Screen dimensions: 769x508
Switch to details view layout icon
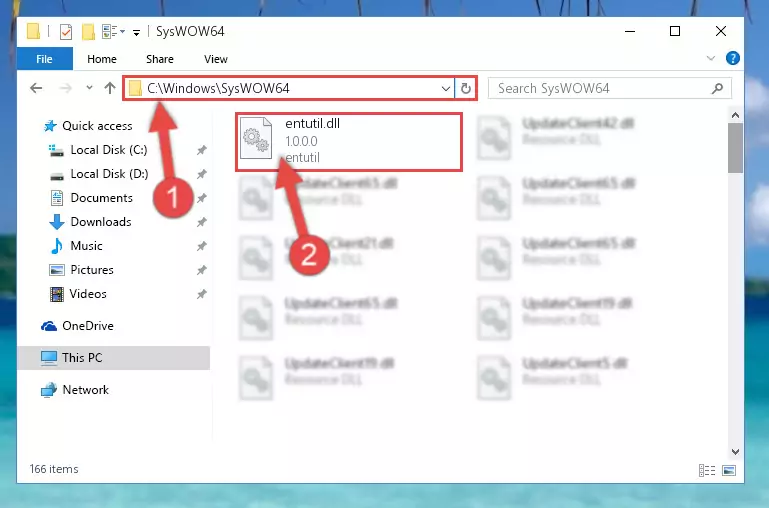(707, 471)
